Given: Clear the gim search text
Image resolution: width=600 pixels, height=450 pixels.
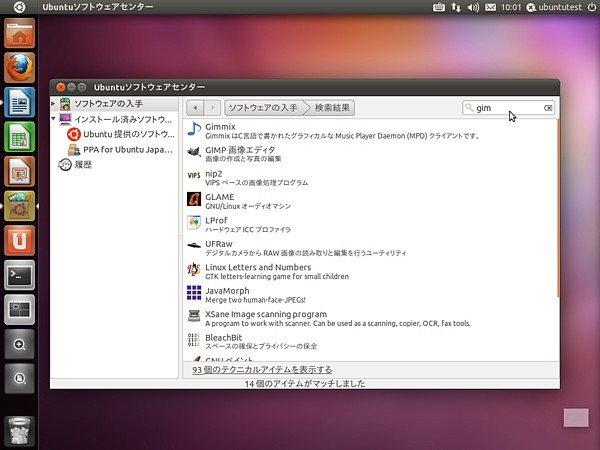Looking at the screenshot, I should (x=548, y=108).
